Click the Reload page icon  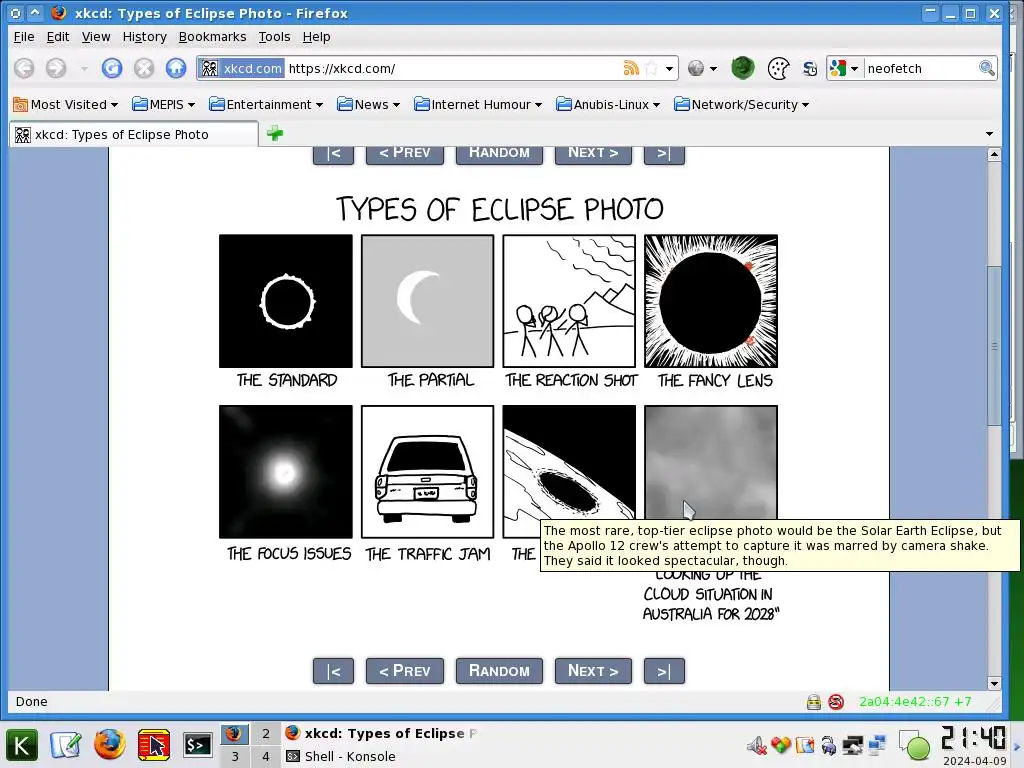click(112, 68)
